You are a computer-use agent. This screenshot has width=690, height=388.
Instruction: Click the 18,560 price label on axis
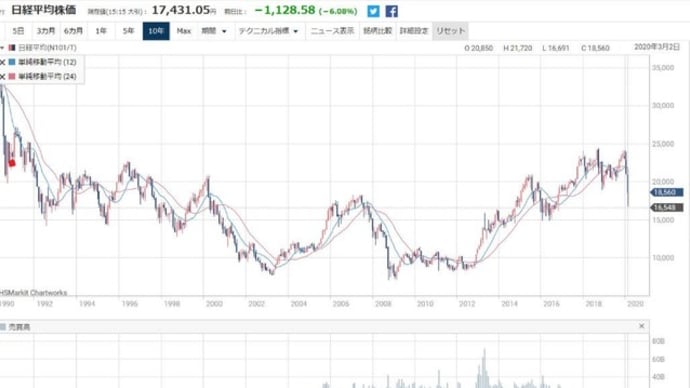pyautogui.click(x=667, y=192)
